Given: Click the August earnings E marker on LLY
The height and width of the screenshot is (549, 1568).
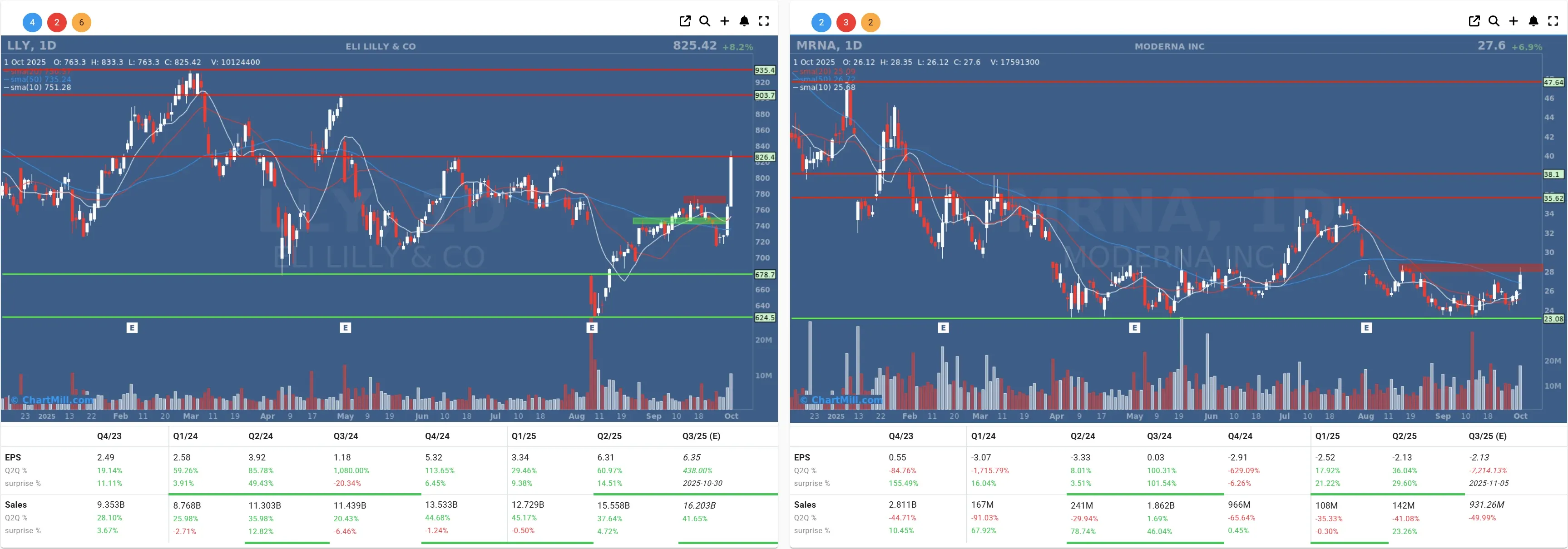Looking at the screenshot, I should pos(592,327).
